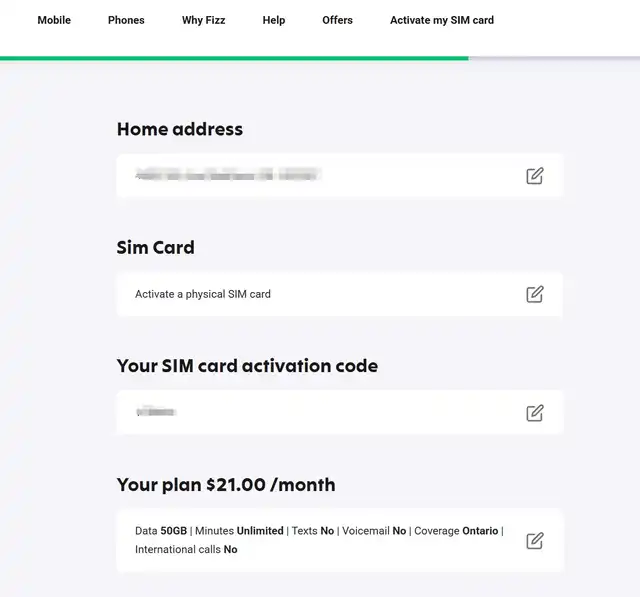Image resolution: width=640 pixels, height=597 pixels.
Task: Click the Sim Card edit pencil icon
Action: pos(535,294)
